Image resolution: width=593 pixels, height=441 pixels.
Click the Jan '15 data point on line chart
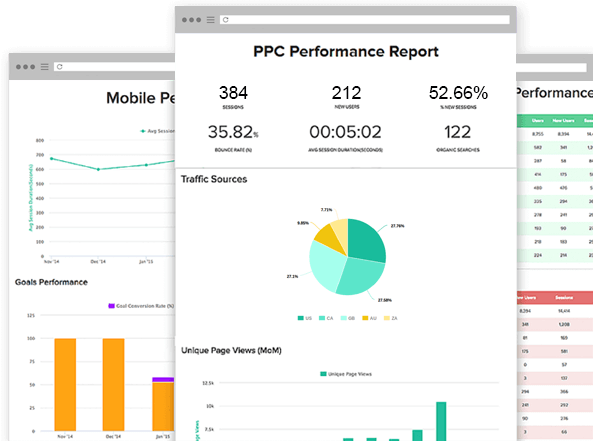point(146,165)
